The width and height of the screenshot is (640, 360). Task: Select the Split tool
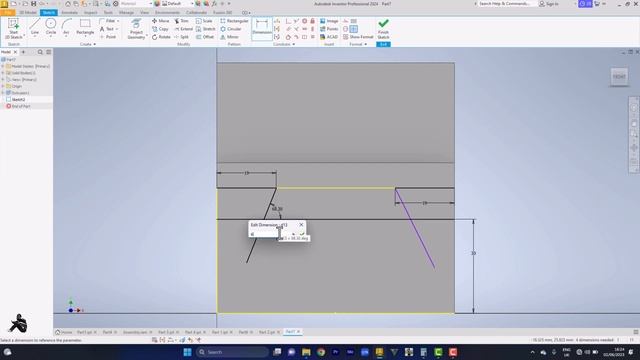click(x=182, y=37)
